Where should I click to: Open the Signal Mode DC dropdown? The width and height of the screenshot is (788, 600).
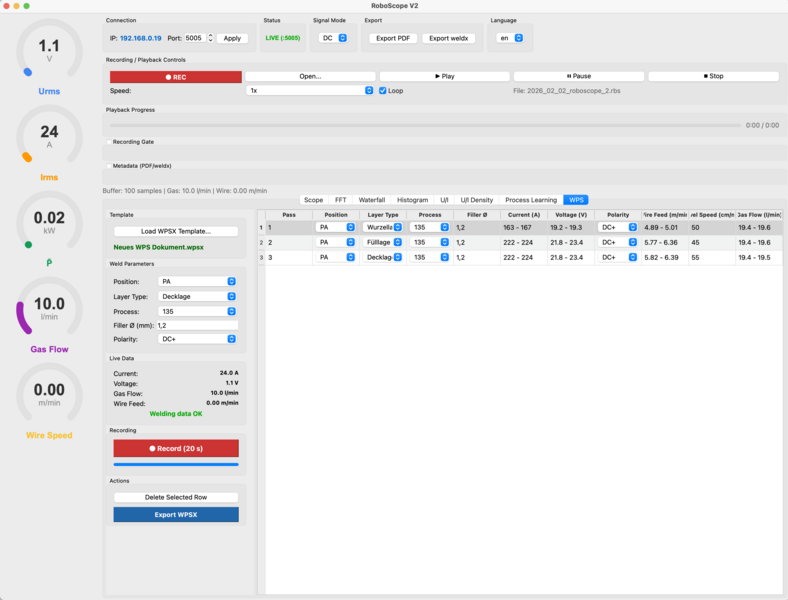(332, 38)
